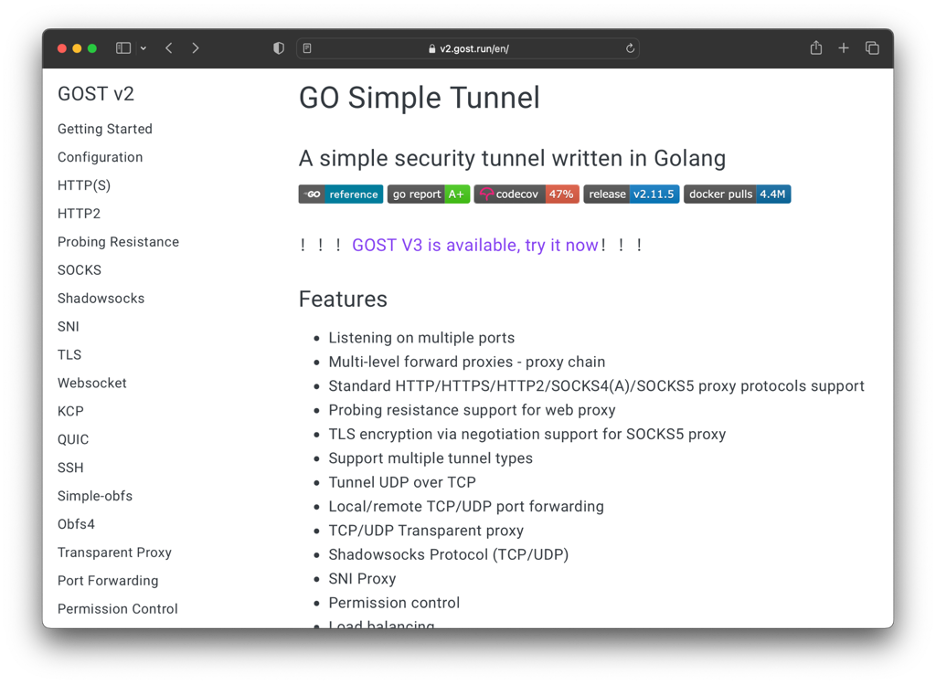
Task: Open the Share menu in Safari
Action: click(815, 47)
